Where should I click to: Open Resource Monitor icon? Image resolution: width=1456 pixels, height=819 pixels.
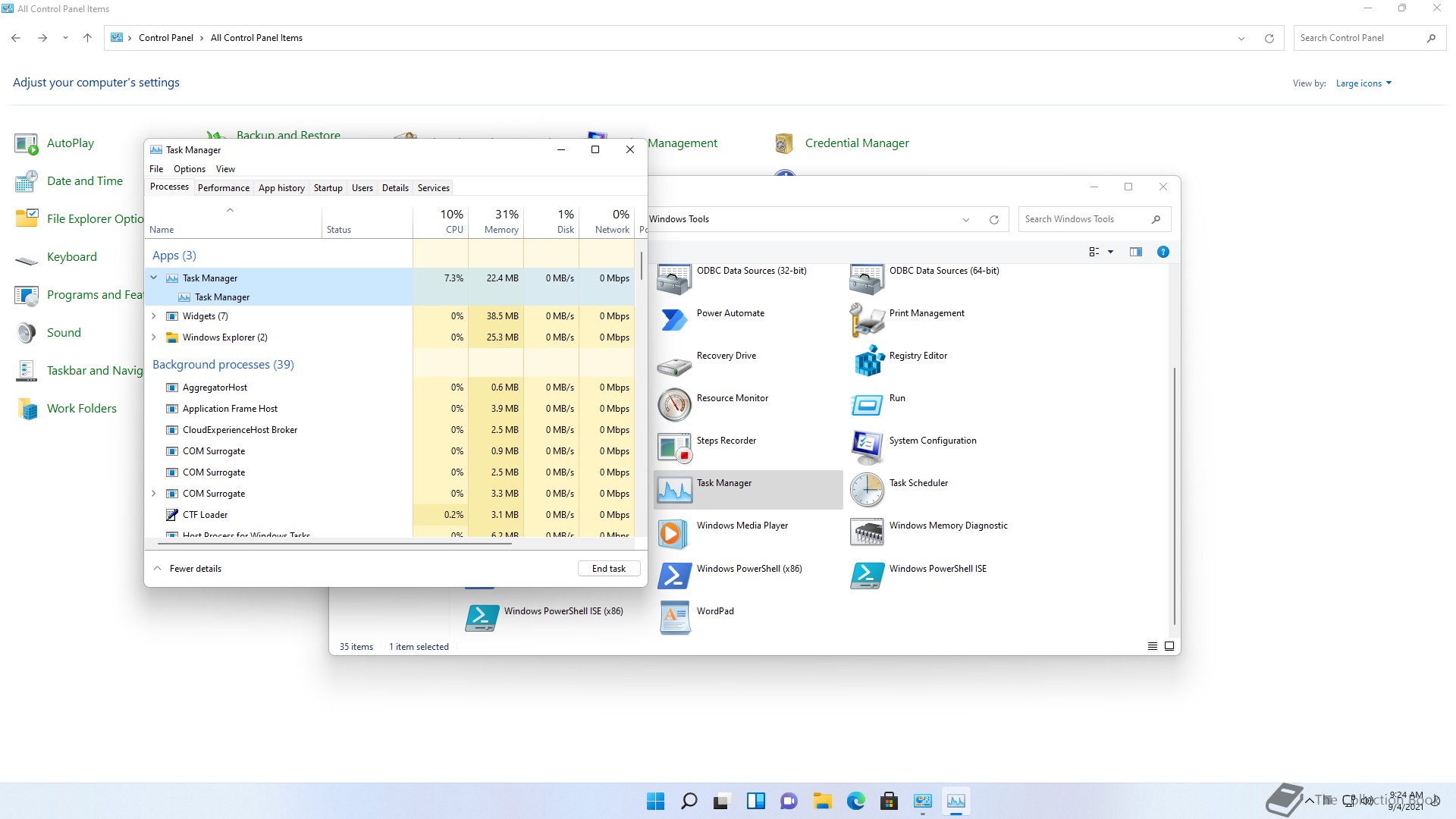tap(673, 405)
